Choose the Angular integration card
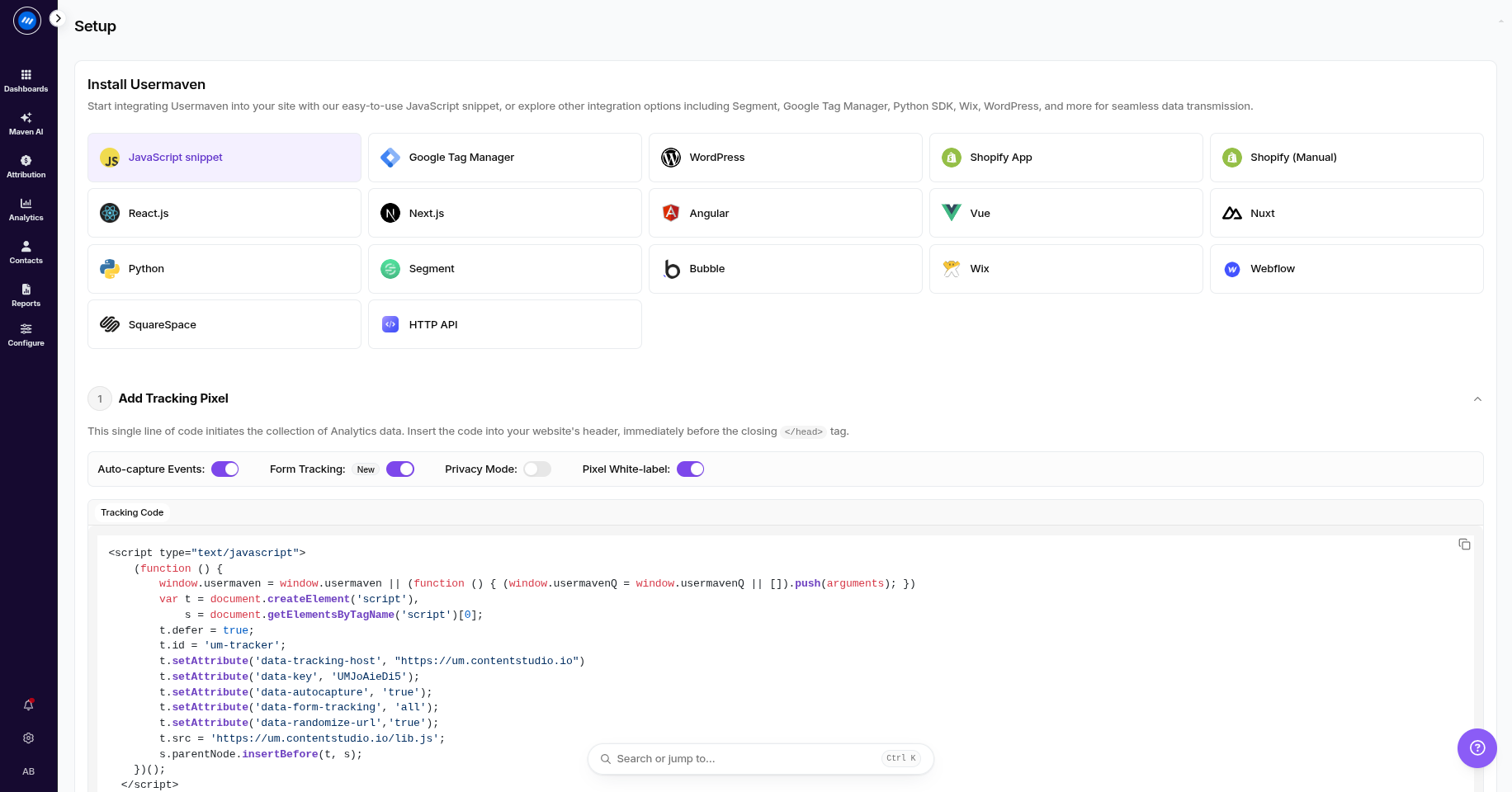The width and height of the screenshot is (1512, 792). click(786, 213)
